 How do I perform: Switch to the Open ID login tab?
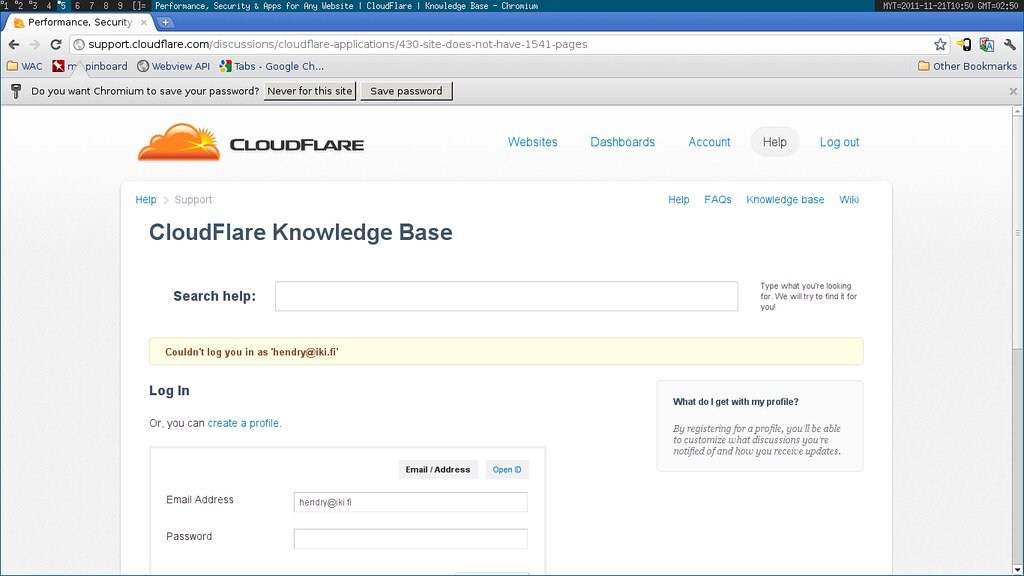[x=507, y=469]
